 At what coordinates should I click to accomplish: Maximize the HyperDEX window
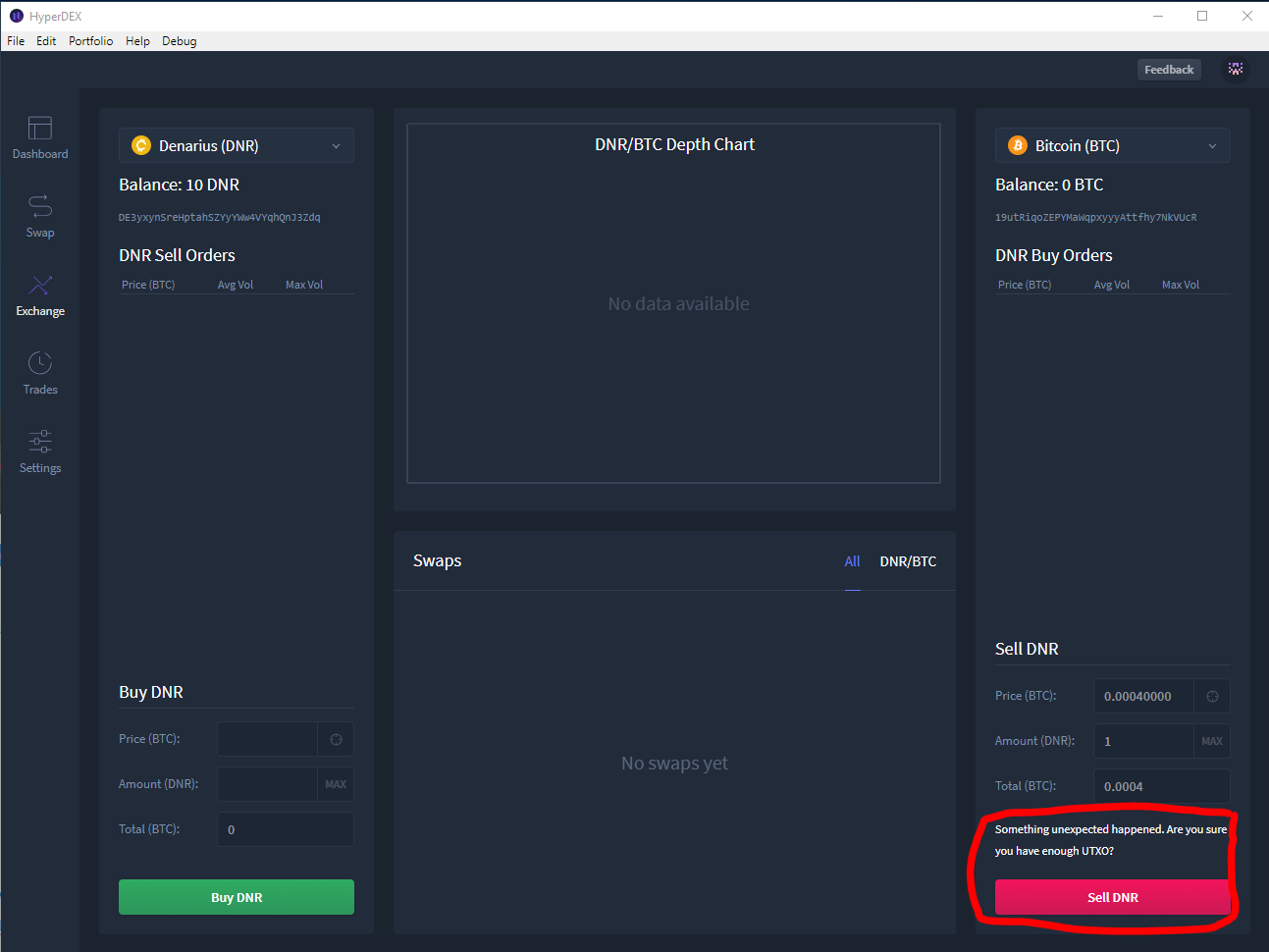[x=1202, y=16]
